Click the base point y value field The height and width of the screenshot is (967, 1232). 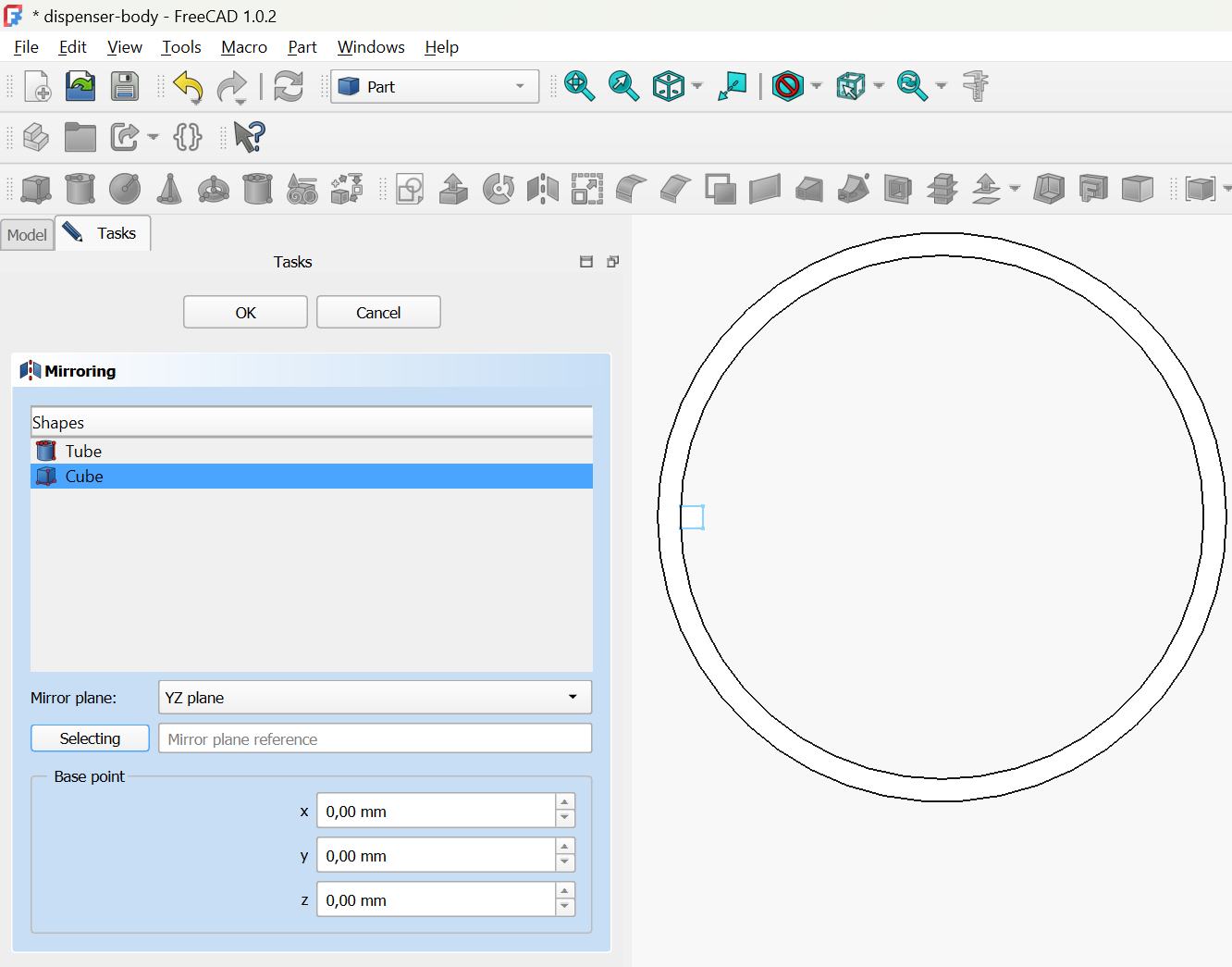(436, 855)
